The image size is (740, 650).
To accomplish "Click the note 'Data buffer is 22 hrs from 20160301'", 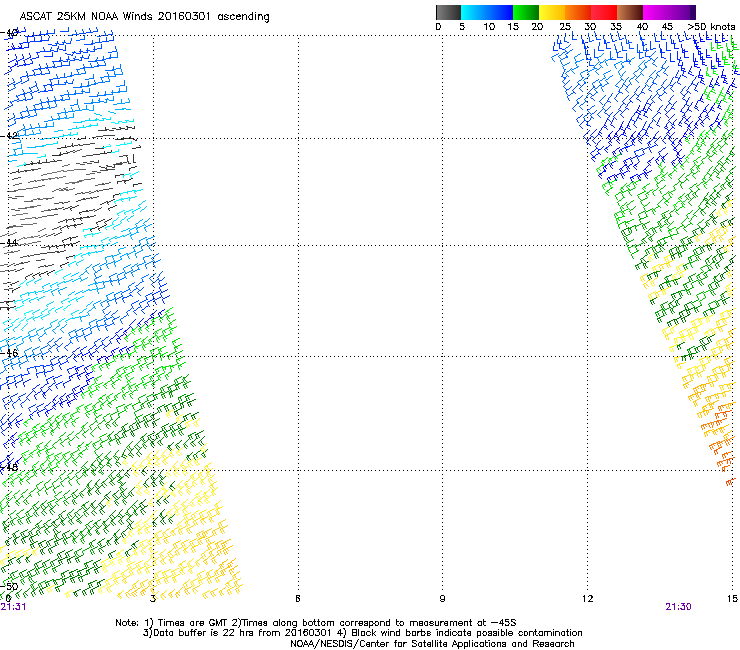I will click(237, 633).
